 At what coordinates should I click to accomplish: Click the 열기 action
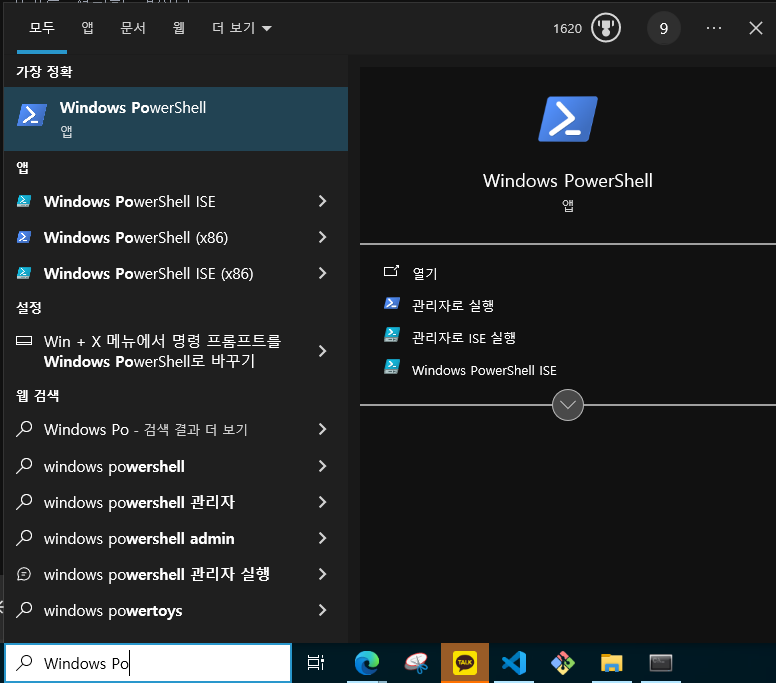(425, 273)
